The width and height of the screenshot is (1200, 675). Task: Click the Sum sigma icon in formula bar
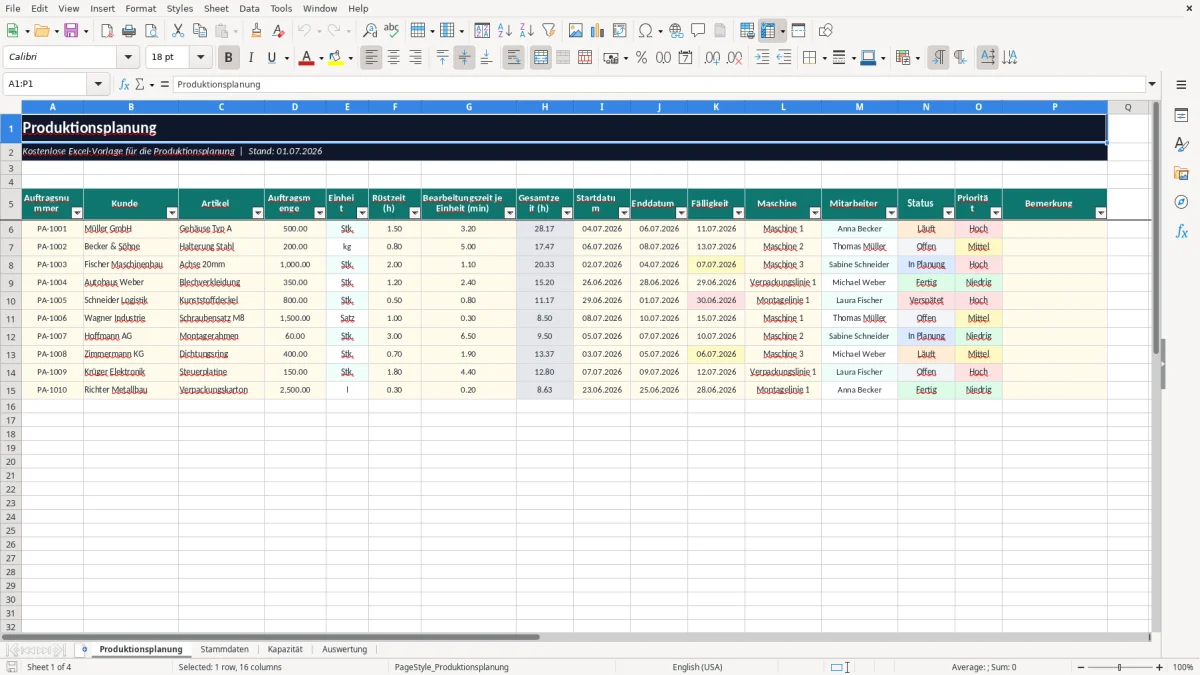coord(140,85)
